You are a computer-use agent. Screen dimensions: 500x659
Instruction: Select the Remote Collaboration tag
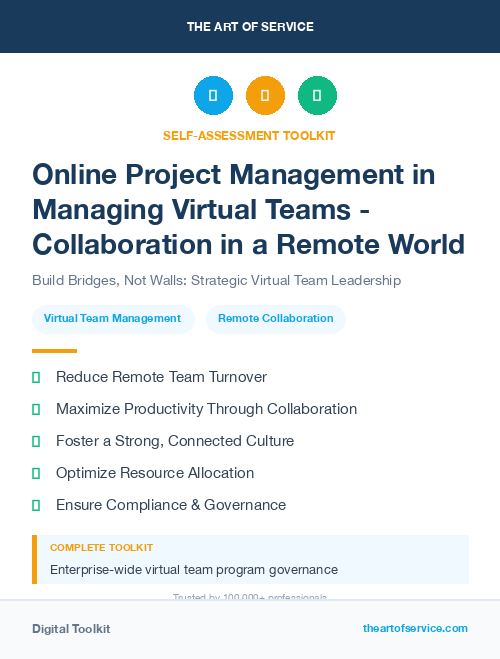(x=276, y=319)
